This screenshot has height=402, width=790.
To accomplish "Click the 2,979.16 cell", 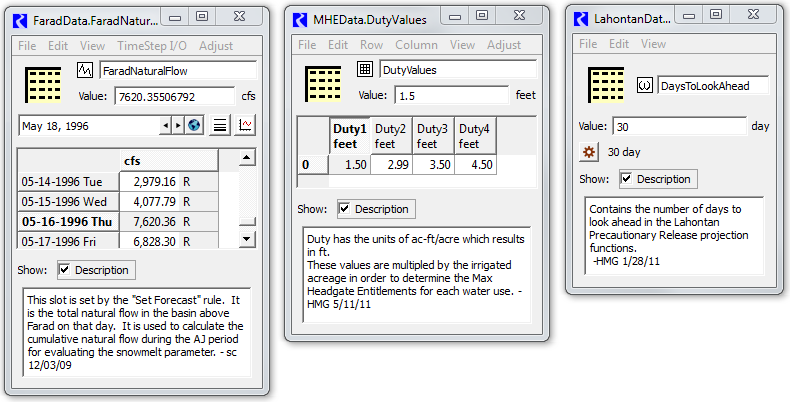I will (x=169, y=181).
